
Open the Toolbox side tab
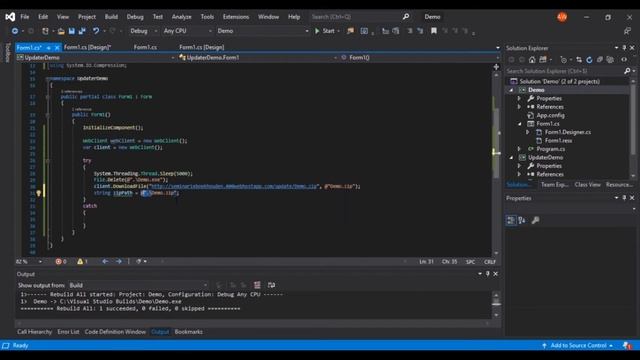click(x=7, y=52)
